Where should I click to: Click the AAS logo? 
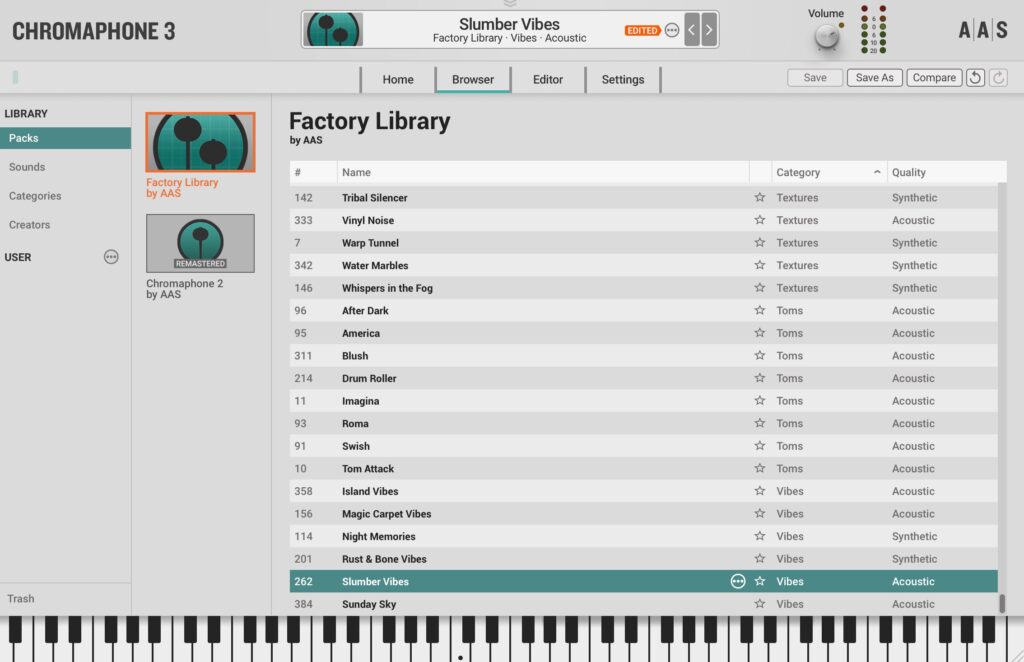tap(983, 30)
